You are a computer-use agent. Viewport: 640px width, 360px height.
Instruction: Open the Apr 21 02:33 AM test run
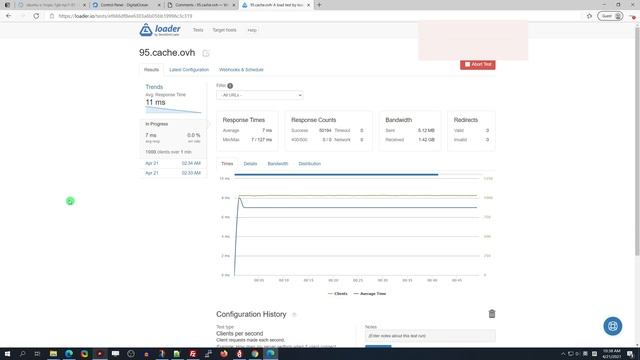173,173
